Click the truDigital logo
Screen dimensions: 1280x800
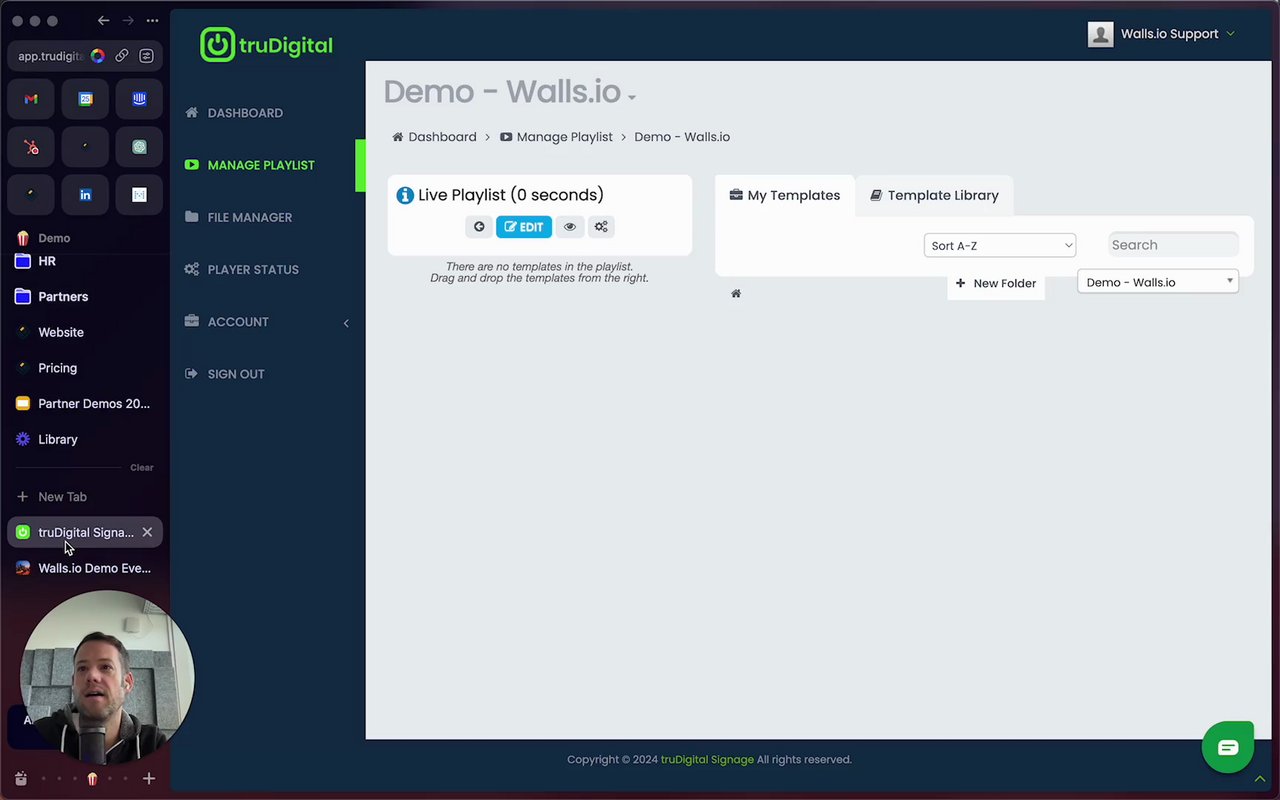pyautogui.click(x=266, y=45)
